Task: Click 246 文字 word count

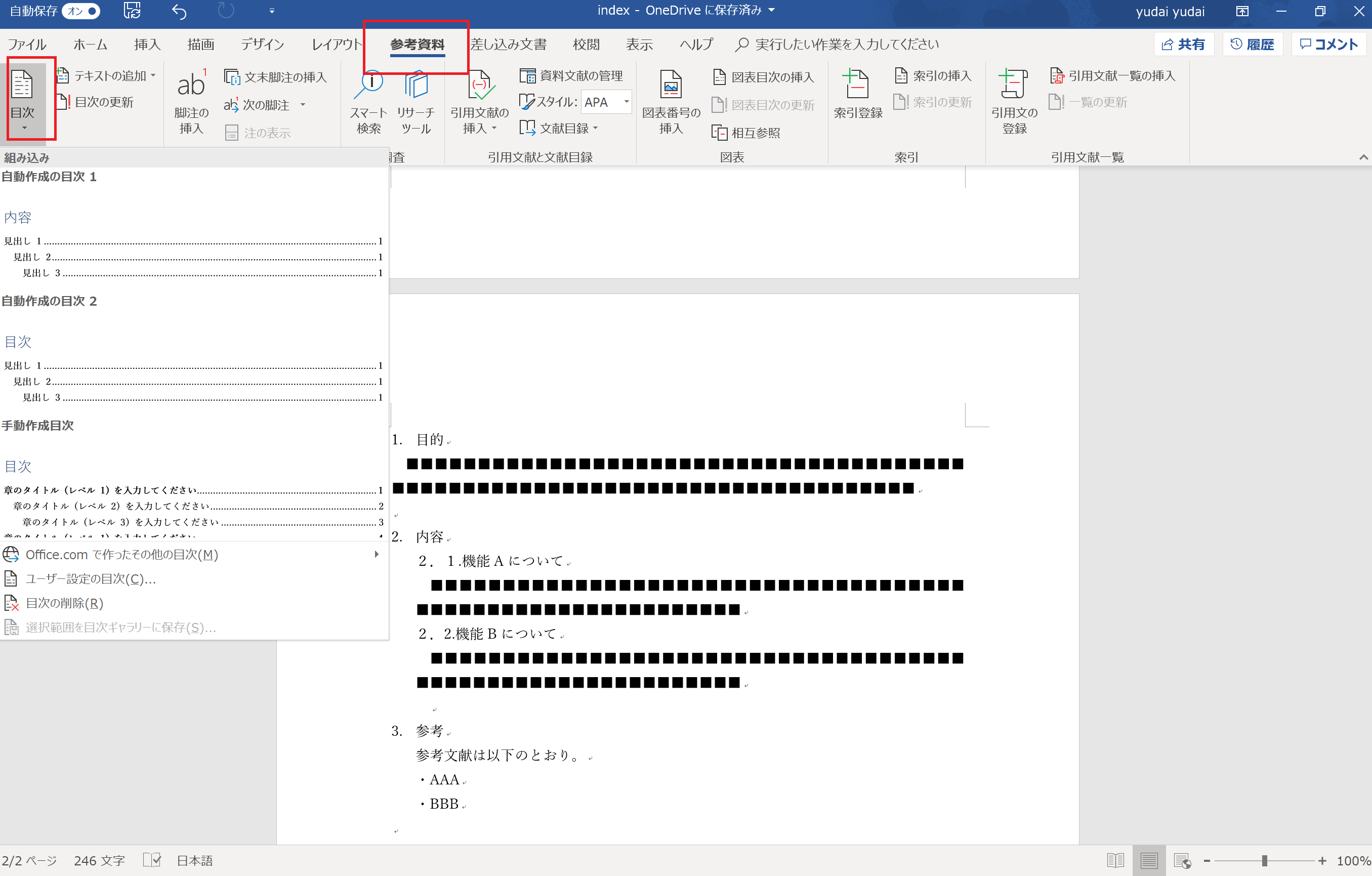Action: [x=99, y=861]
